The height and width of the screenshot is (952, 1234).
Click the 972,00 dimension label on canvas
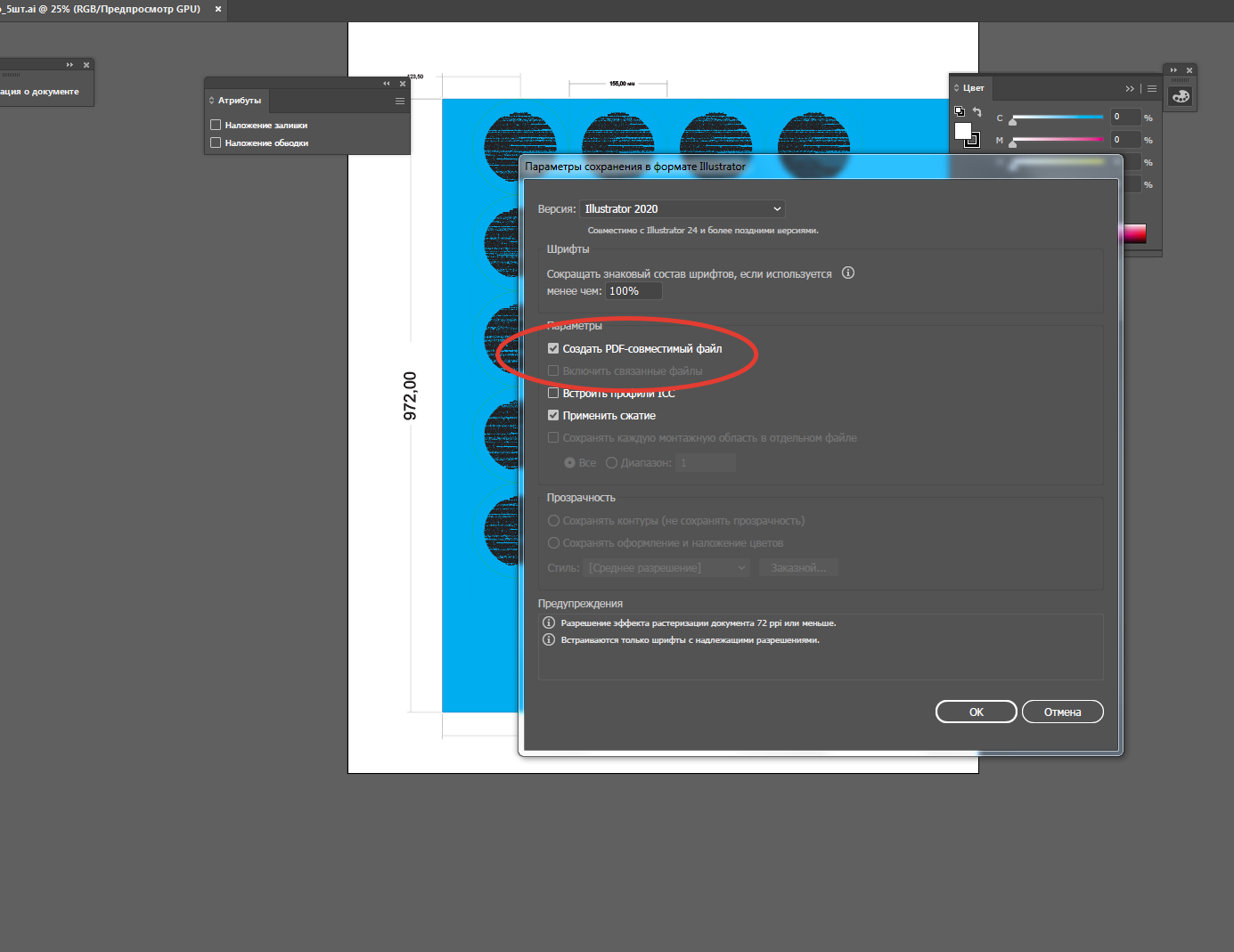pos(410,395)
